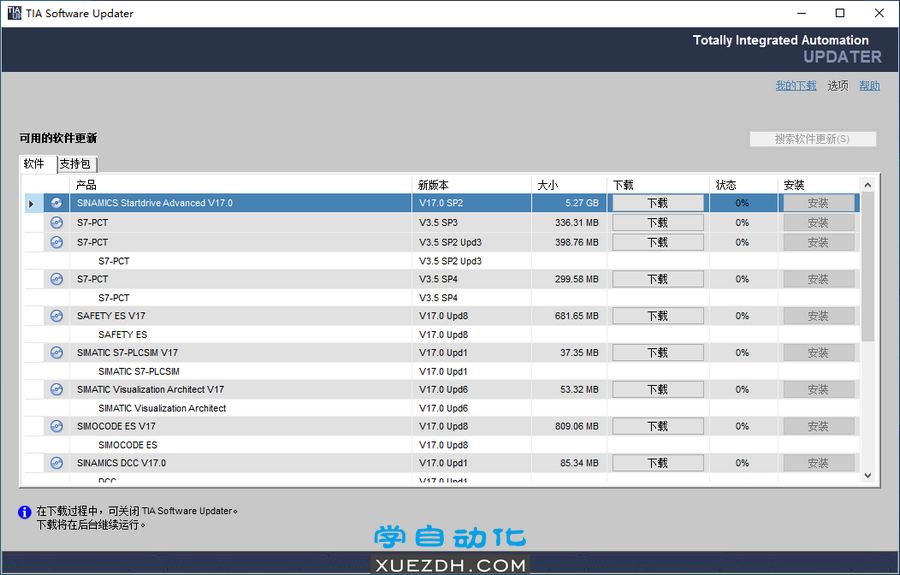Download SIMATIC S7-PLCSIM V17 Upd1
Image resolution: width=900 pixels, height=575 pixels.
[x=658, y=352]
